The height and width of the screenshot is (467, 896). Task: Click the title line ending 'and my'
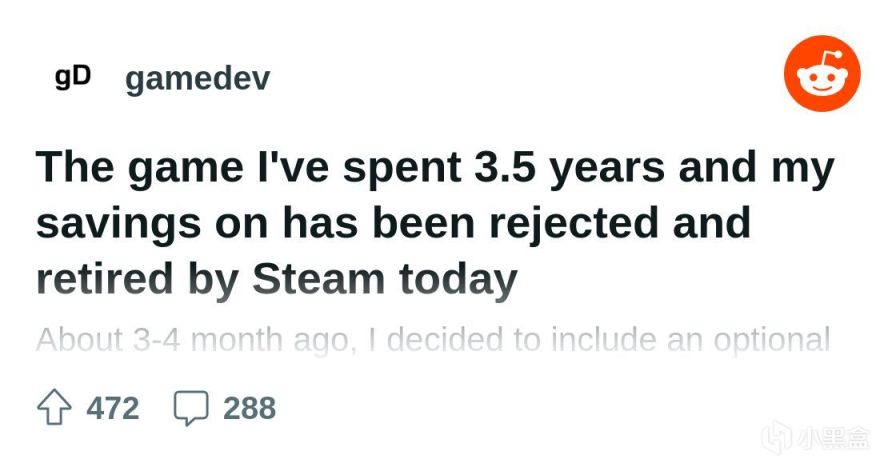pos(435,167)
